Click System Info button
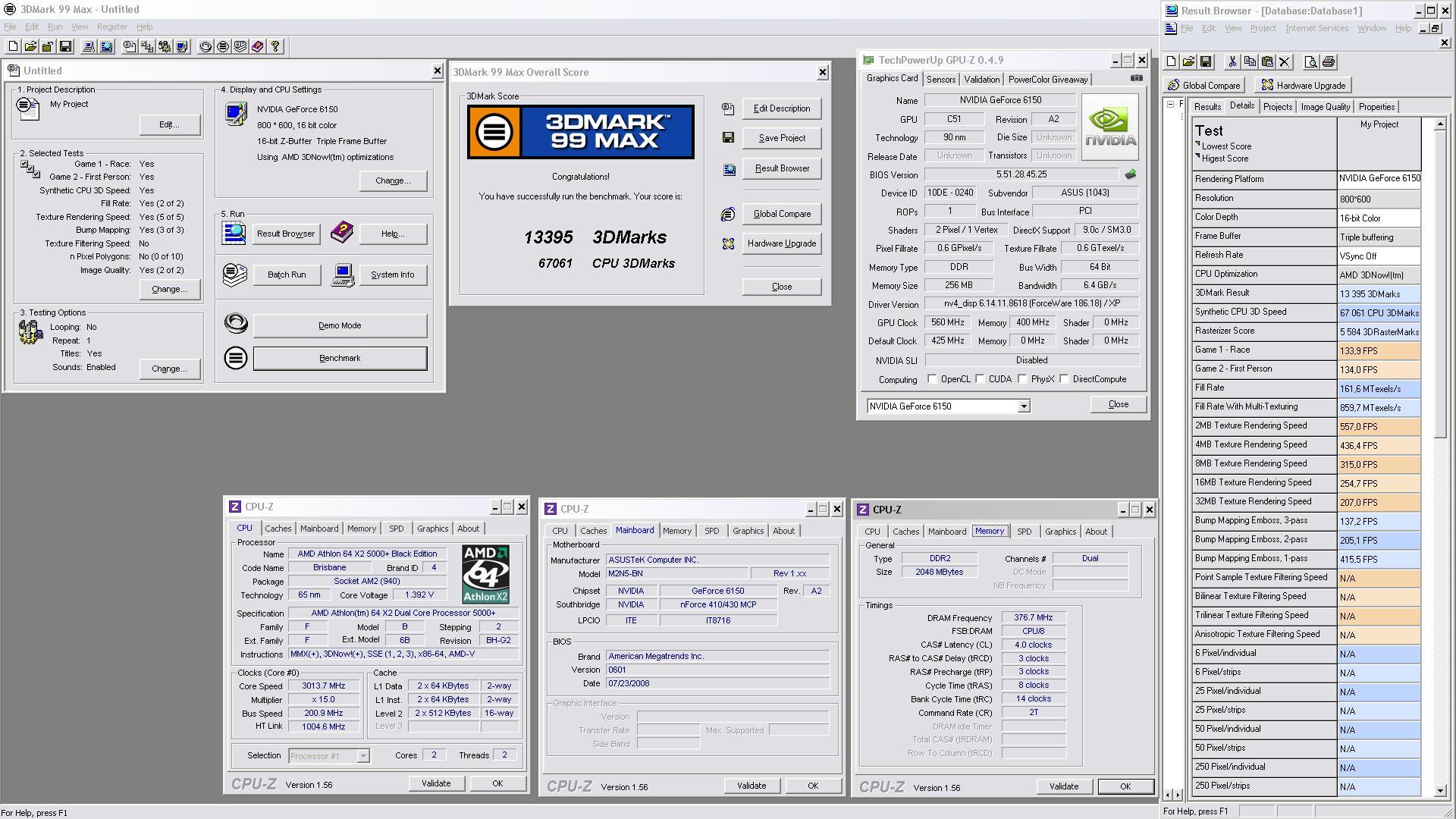The height and width of the screenshot is (819, 1456). point(392,275)
